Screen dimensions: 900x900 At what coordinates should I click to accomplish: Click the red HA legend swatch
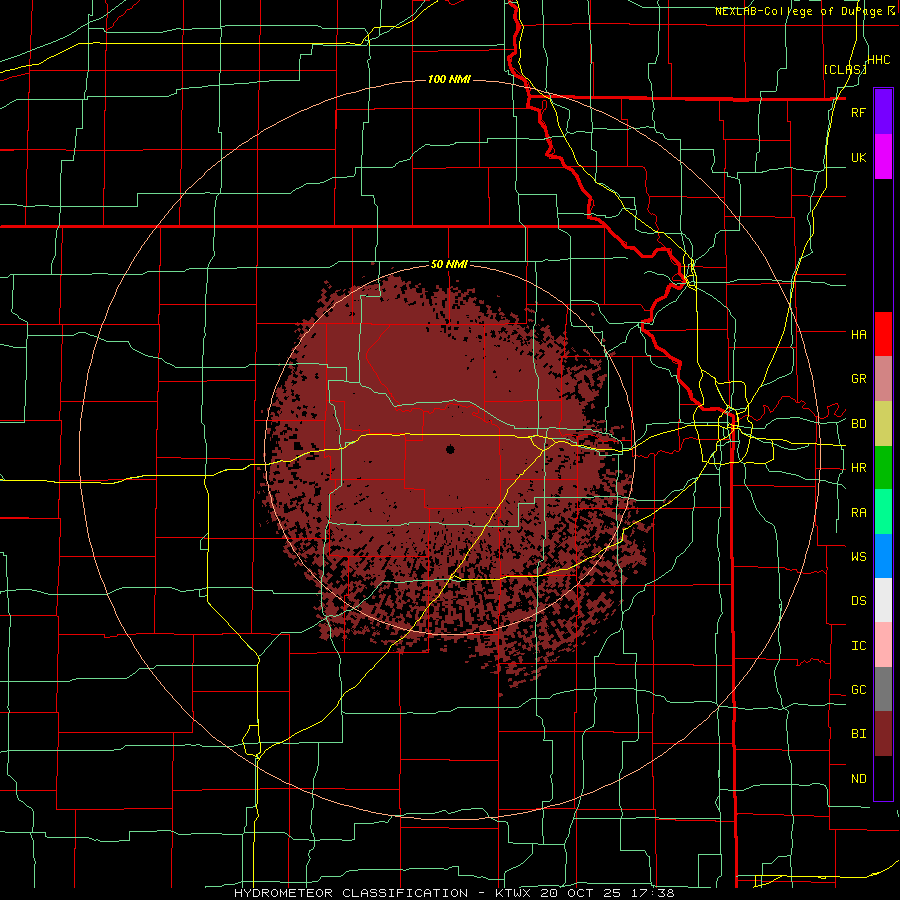(883, 334)
